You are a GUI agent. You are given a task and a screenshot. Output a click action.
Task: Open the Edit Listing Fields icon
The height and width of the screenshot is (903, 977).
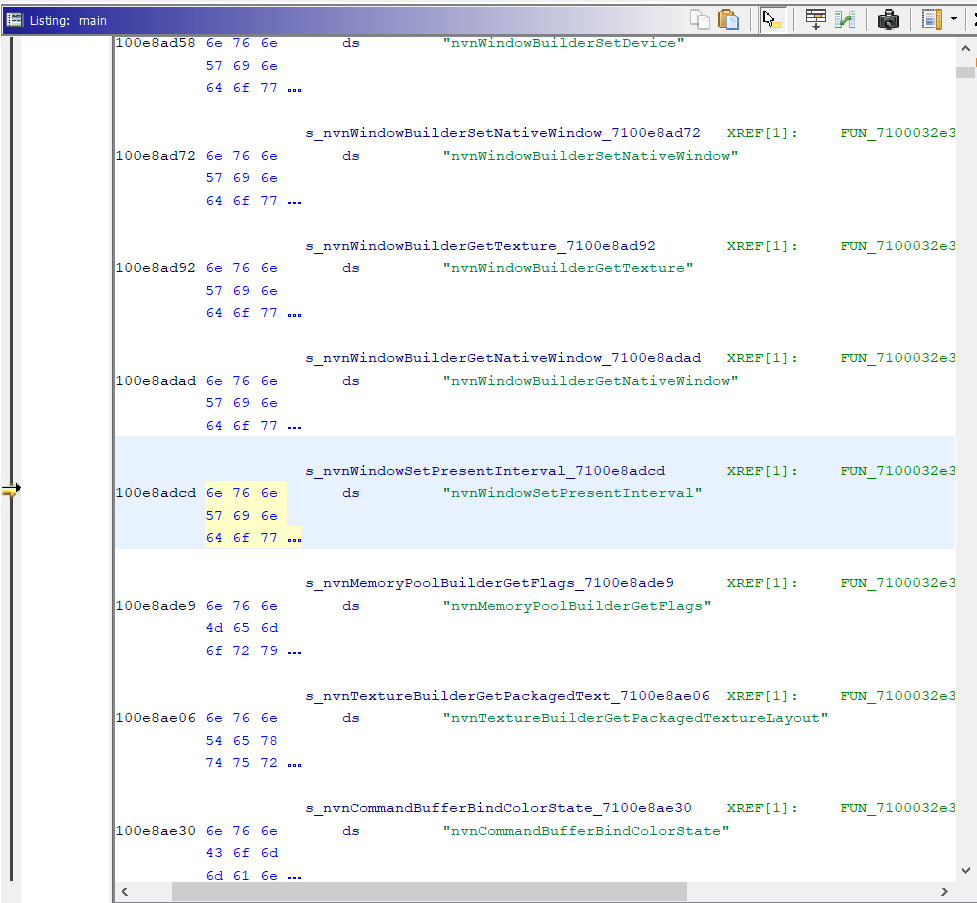coord(815,20)
